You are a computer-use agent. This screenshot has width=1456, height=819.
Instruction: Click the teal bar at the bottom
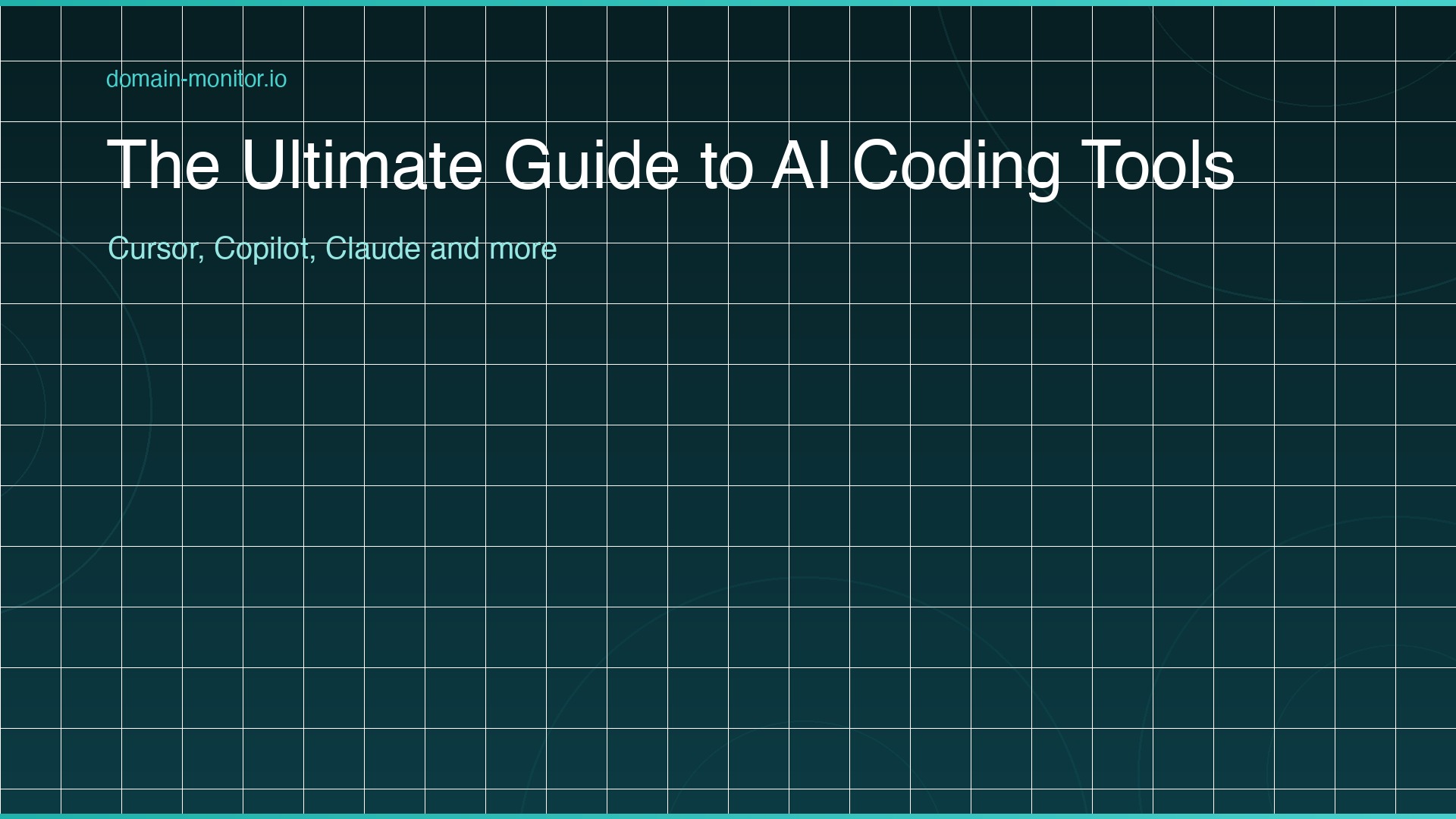click(728, 814)
